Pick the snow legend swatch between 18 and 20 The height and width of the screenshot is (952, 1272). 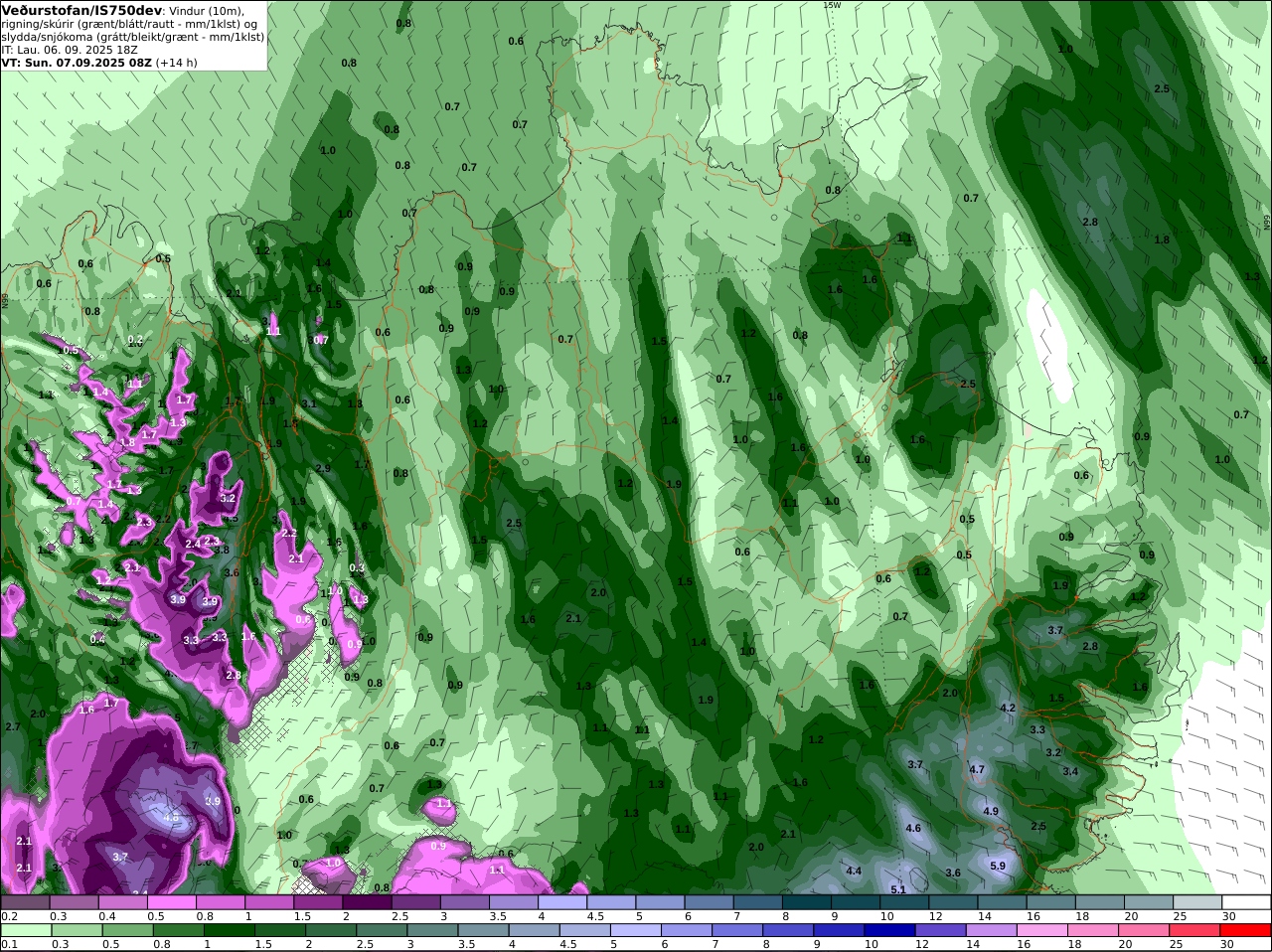[1100, 902]
